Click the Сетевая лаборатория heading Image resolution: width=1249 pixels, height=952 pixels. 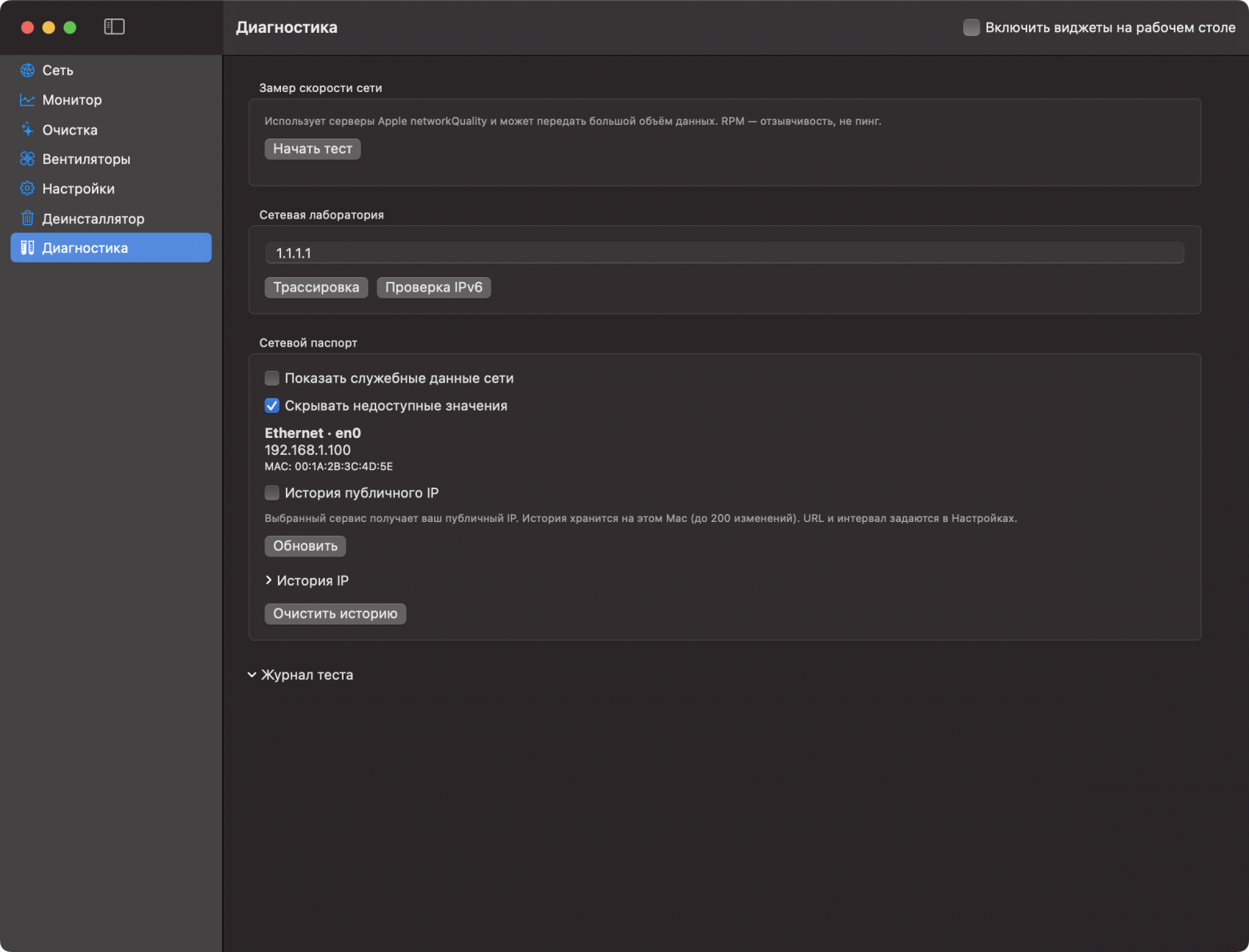click(x=322, y=215)
